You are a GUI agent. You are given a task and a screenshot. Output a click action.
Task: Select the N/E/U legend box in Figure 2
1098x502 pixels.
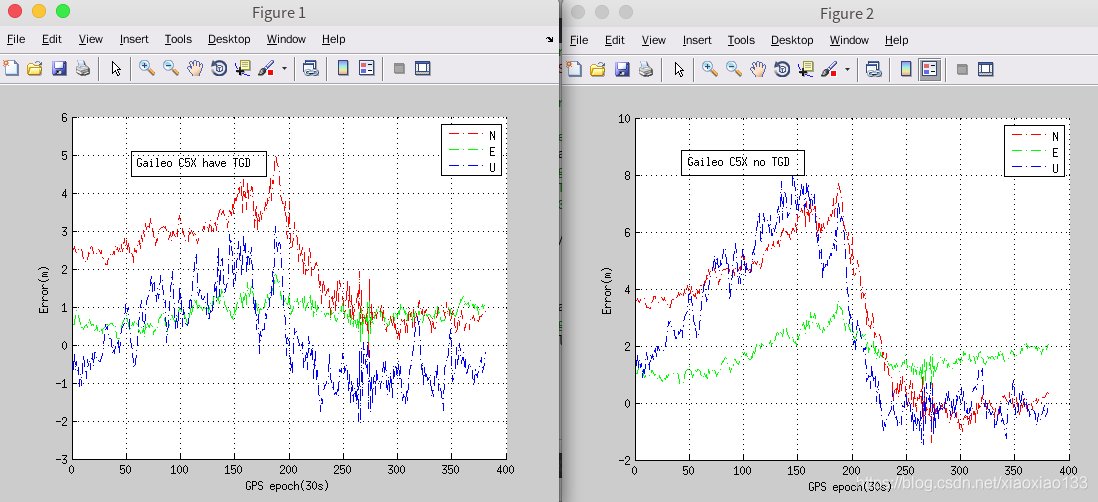[x=1034, y=151]
